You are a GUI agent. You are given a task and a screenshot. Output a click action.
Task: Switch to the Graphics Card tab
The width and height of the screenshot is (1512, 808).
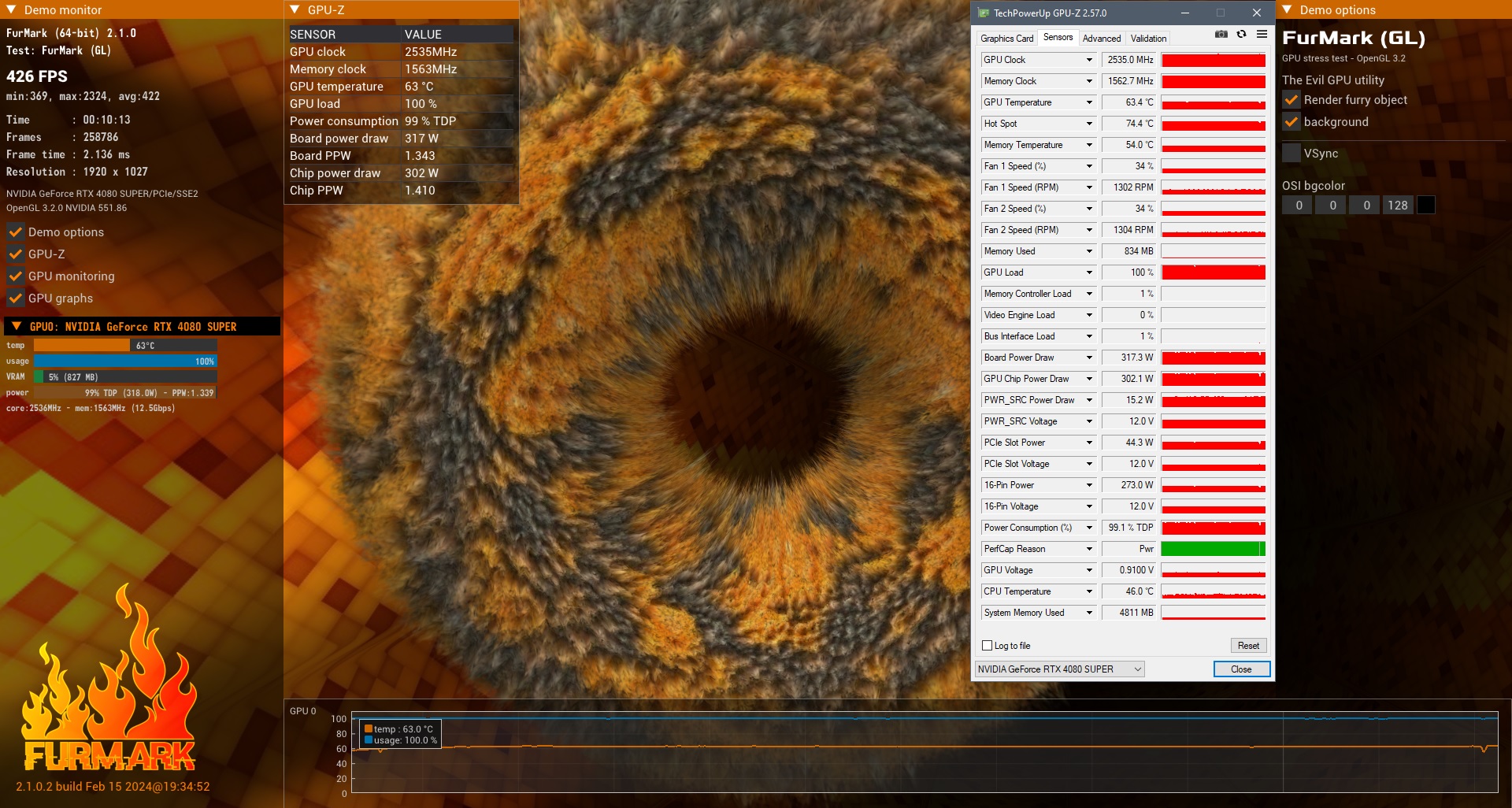point(1006,39)
